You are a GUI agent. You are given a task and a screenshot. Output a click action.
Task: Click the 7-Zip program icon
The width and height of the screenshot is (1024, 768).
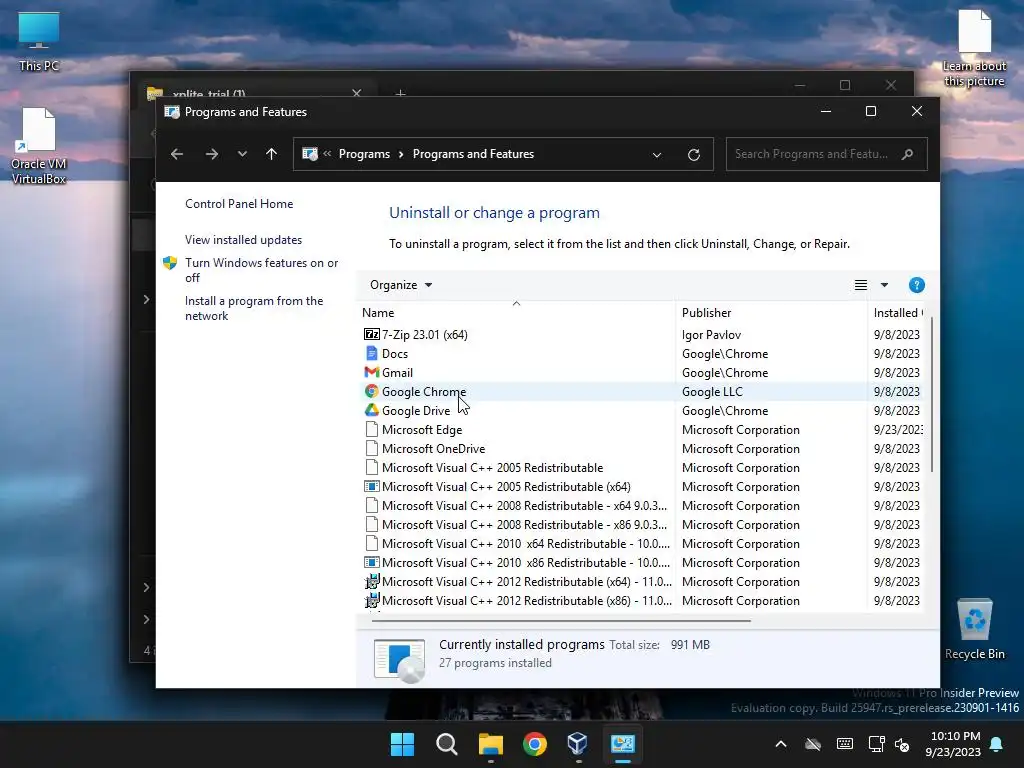click(x=372, y=334)
